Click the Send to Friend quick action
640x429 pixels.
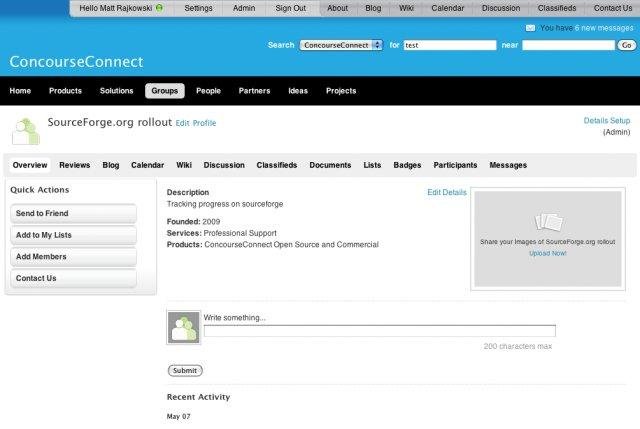click(73, 213)
